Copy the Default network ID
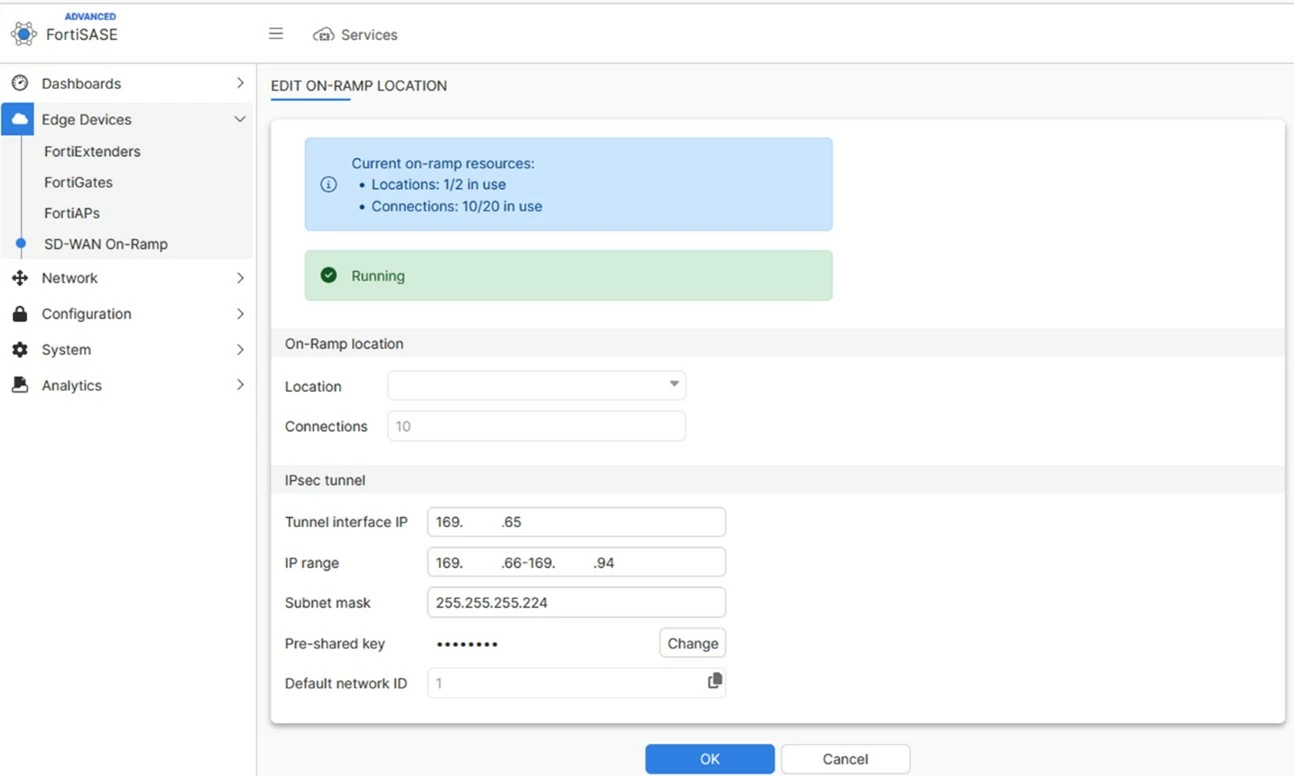This screenshot has height=776, width=1294. pyautogui.click(x=714, y=681)
